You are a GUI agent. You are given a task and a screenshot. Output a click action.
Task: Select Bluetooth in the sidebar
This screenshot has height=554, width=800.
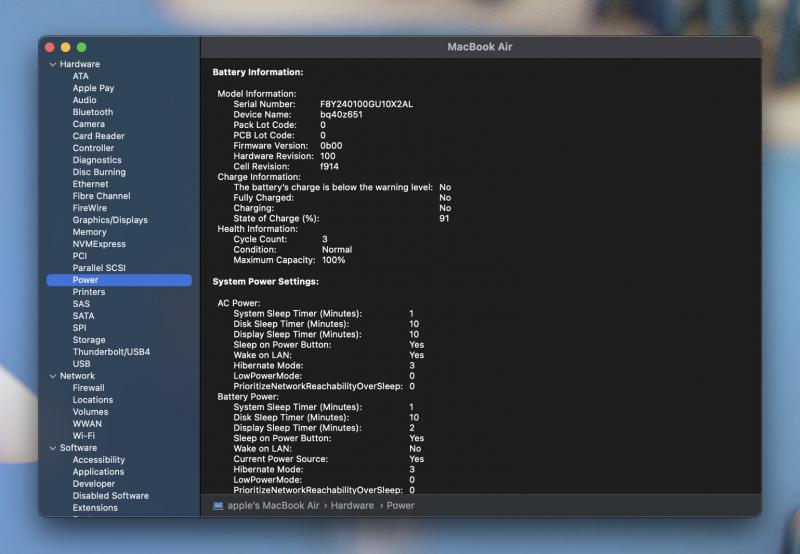pyautogui.click(x=93, y=112)
